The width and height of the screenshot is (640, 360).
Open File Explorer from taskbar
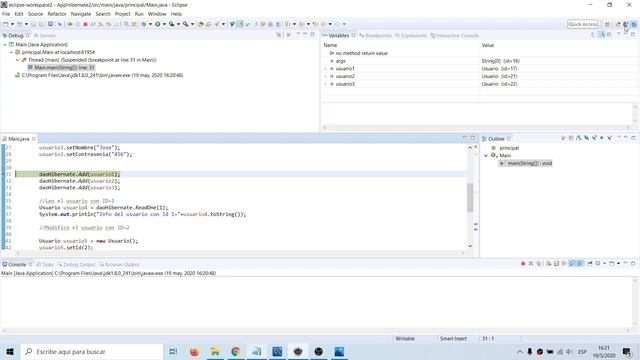[x=215, y=351]
